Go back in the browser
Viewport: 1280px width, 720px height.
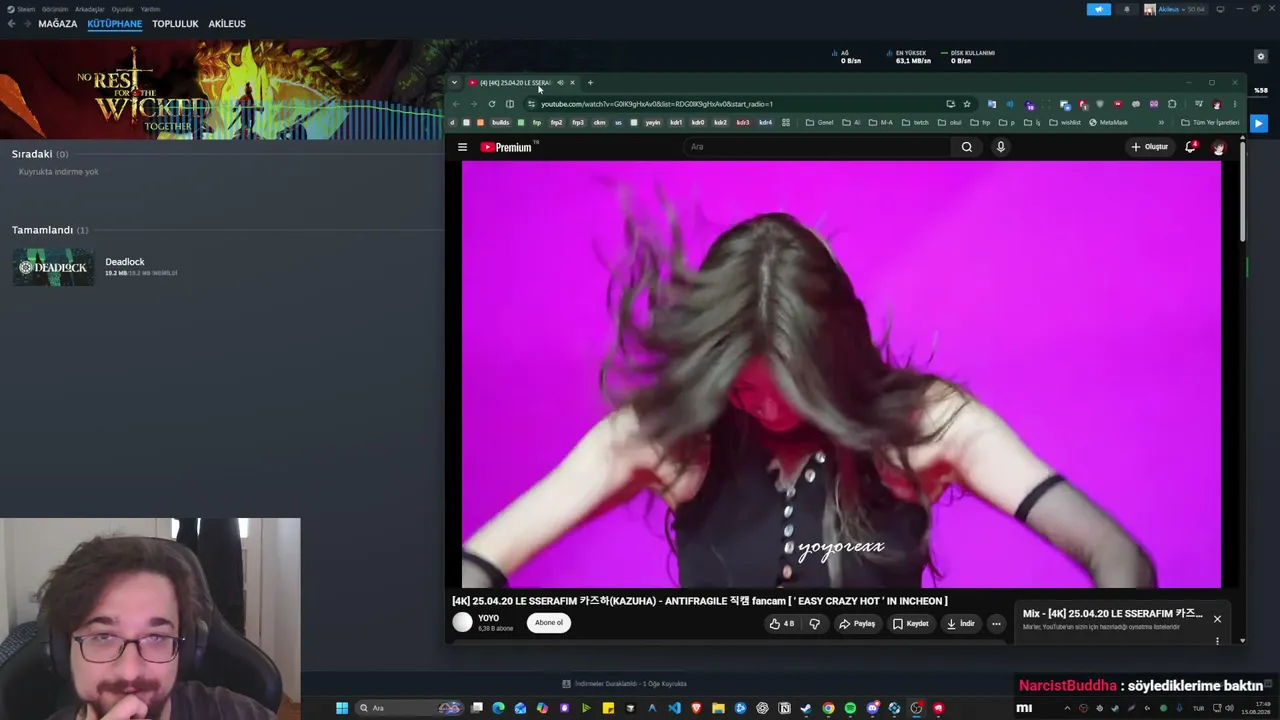pyautogui.click(x=456, y=104)
